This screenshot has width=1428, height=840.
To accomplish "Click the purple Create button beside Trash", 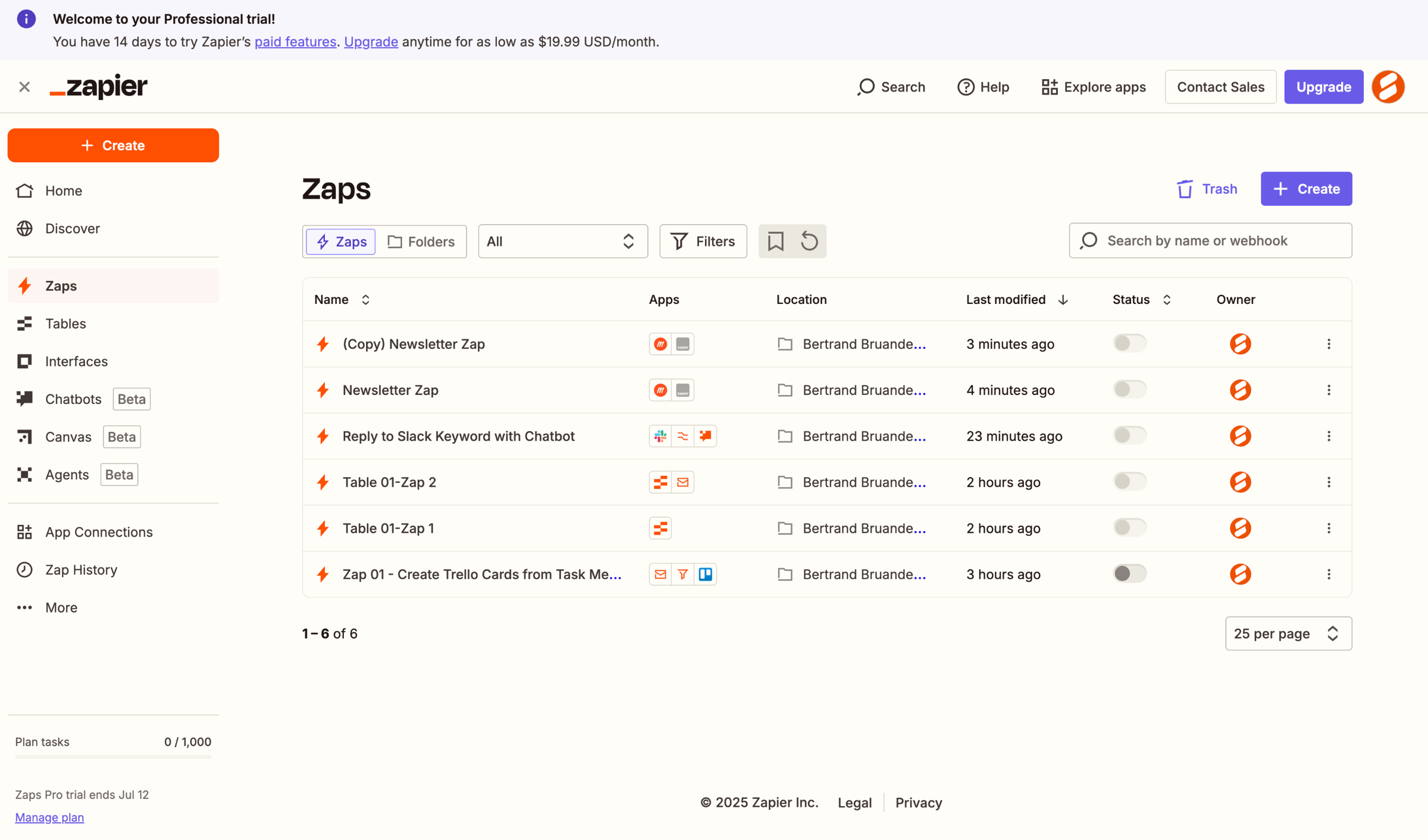I will click(x=1306, y=189).
